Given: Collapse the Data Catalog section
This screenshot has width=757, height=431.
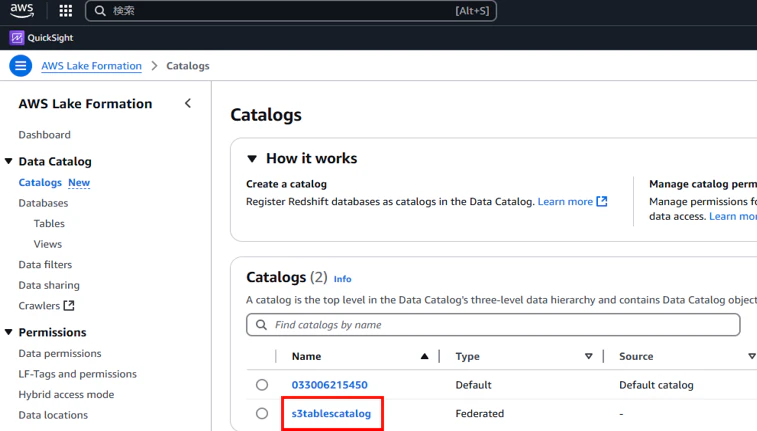Looking at the screenshot, I should (x=9, y=161).
